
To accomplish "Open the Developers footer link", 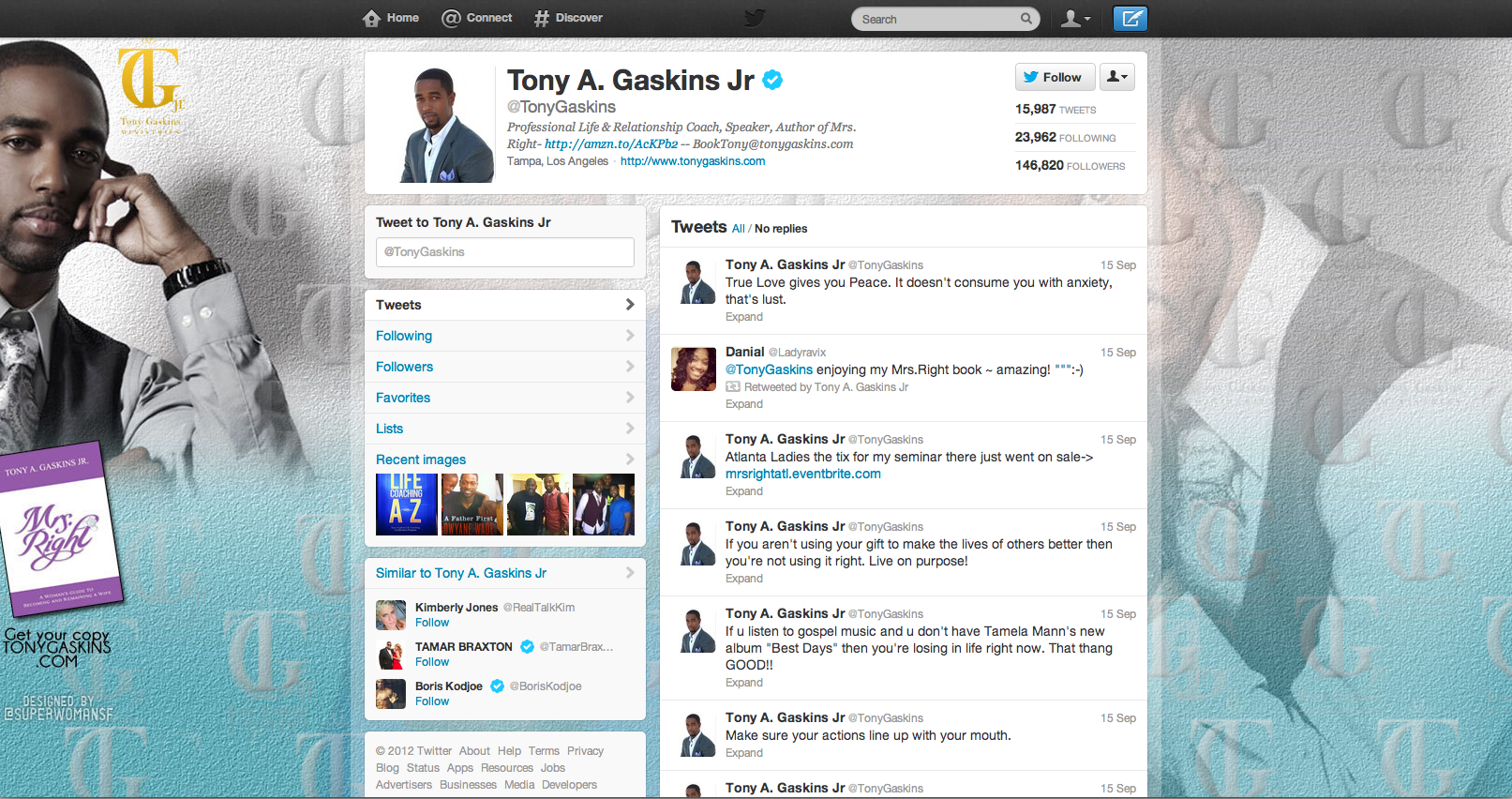I will 569,785.
